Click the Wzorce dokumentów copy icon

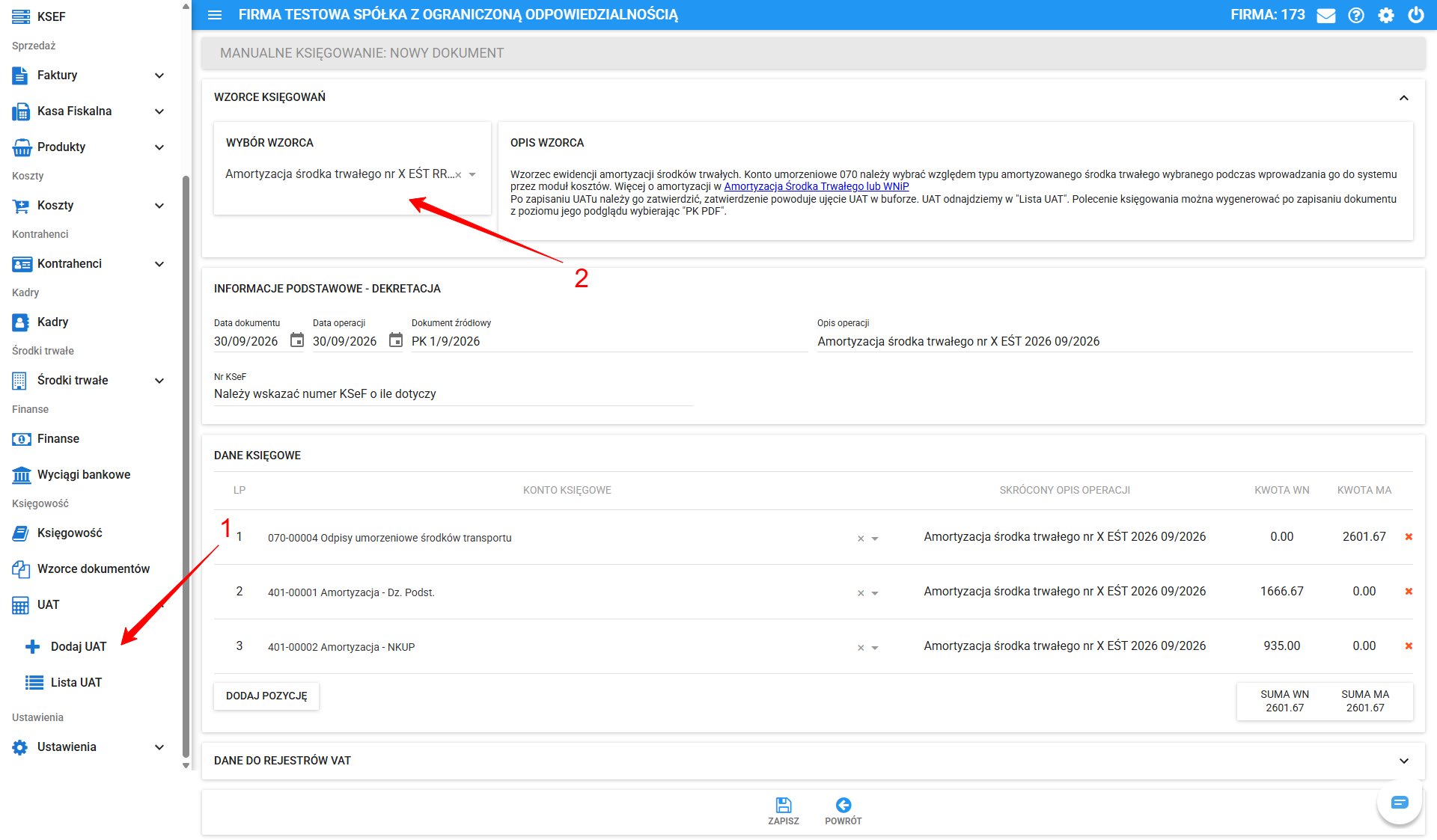click(x=21, y=569)
